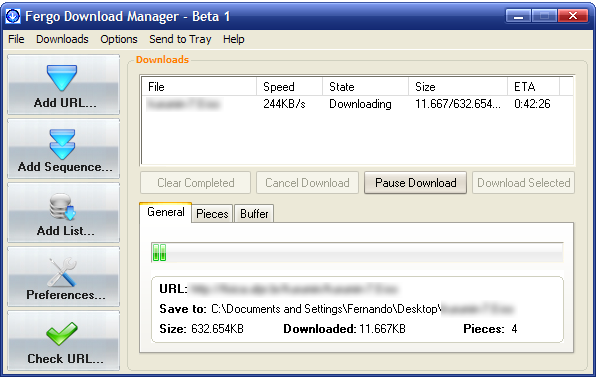Image resolution: width=596 pixels, height=377 pixels.
Task: Sort by the ETA column header
Action: pos(533,87)
